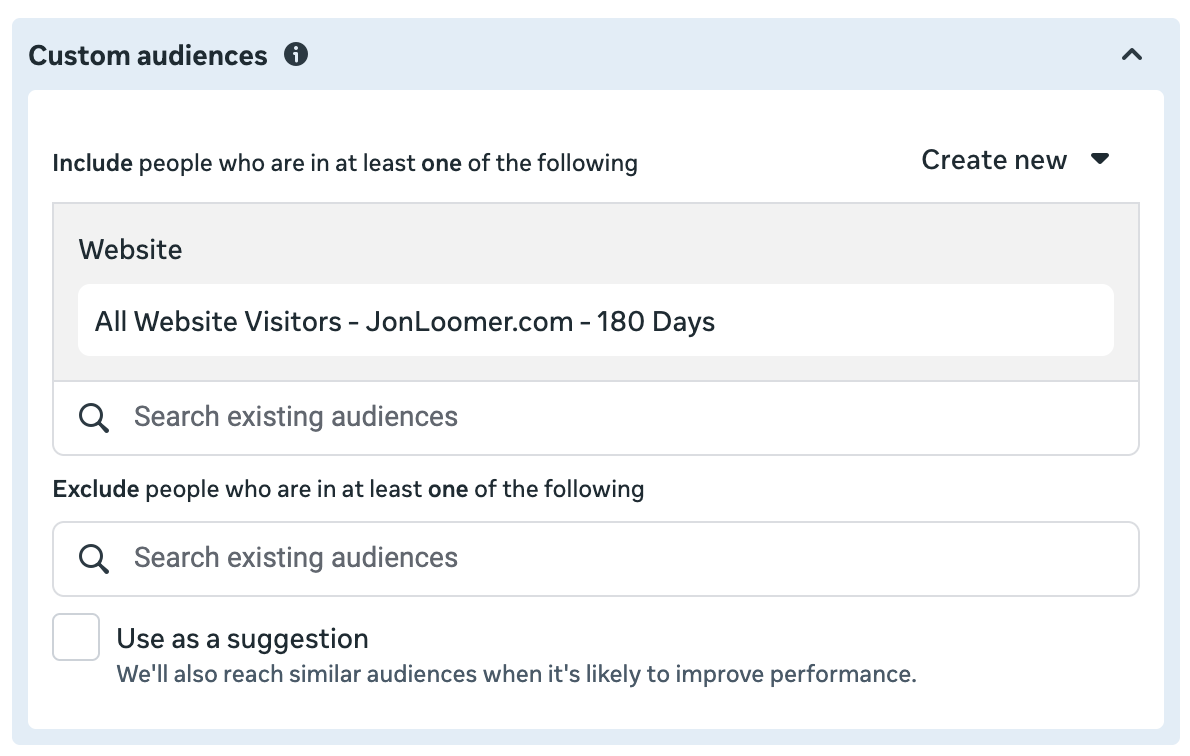Click the Custom audiences heading
1190x756 pixels.
click(148, 56)
